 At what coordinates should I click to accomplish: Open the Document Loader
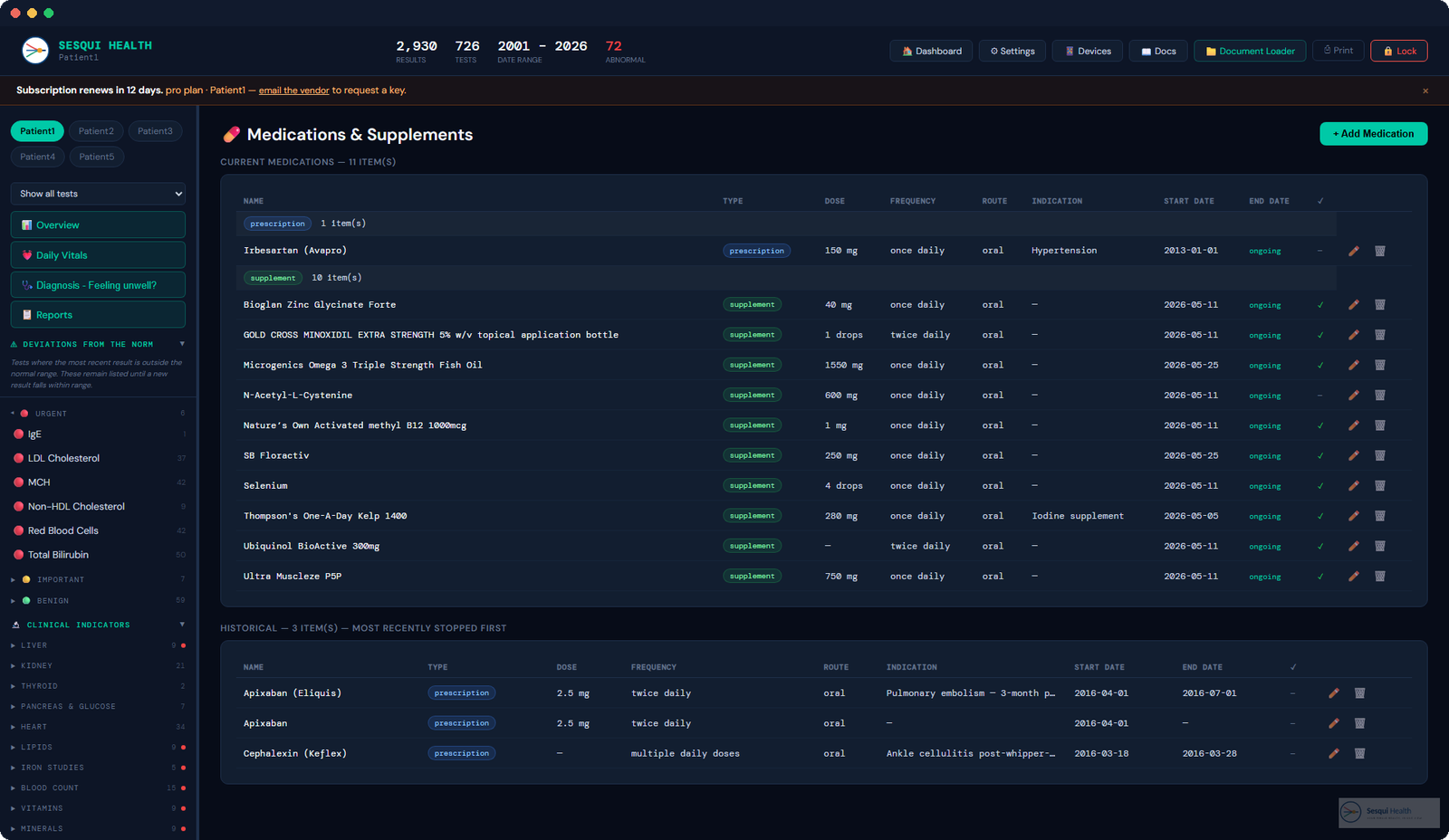click(x=1250, y=51)
